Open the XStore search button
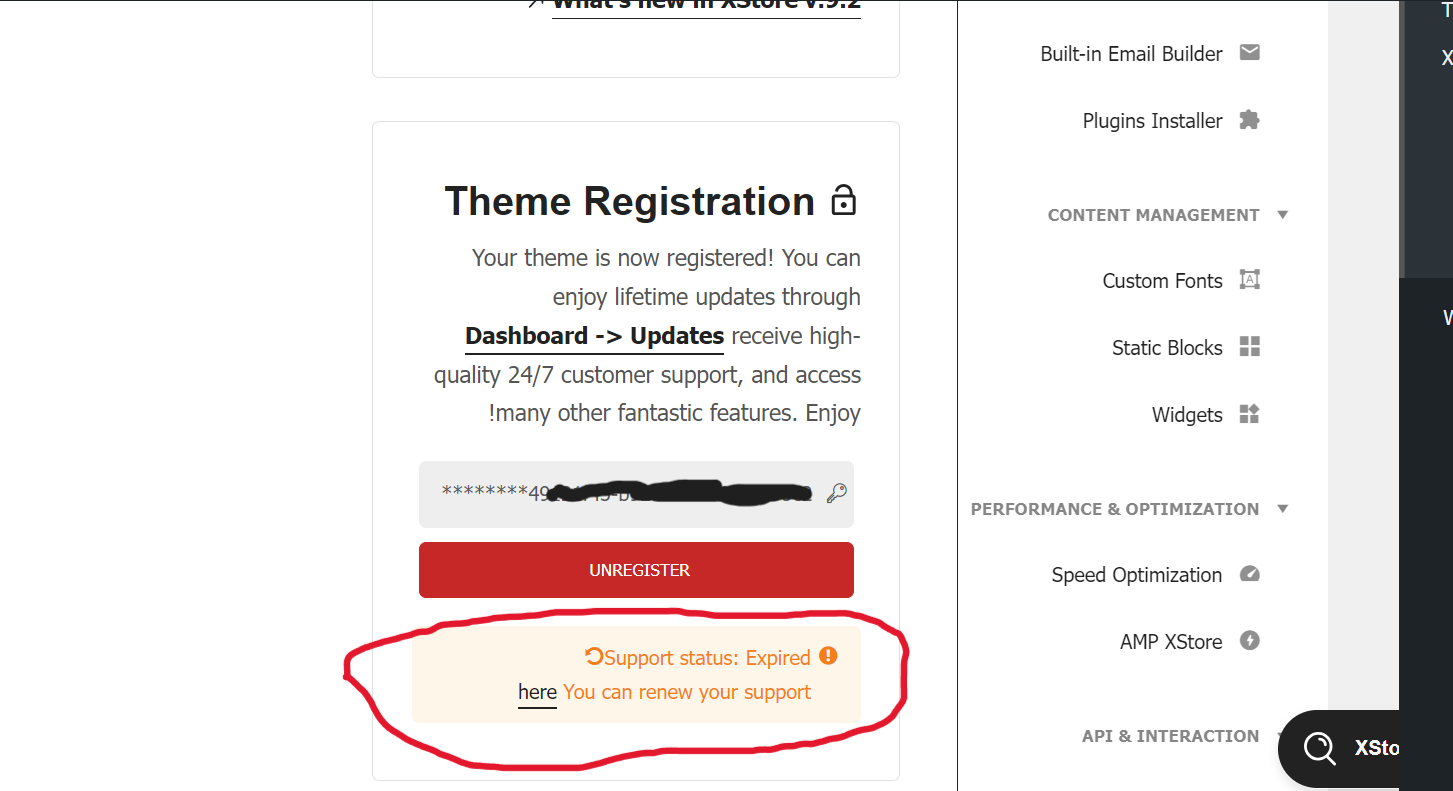The image size is (1453, 791). tap(1340, 748)
